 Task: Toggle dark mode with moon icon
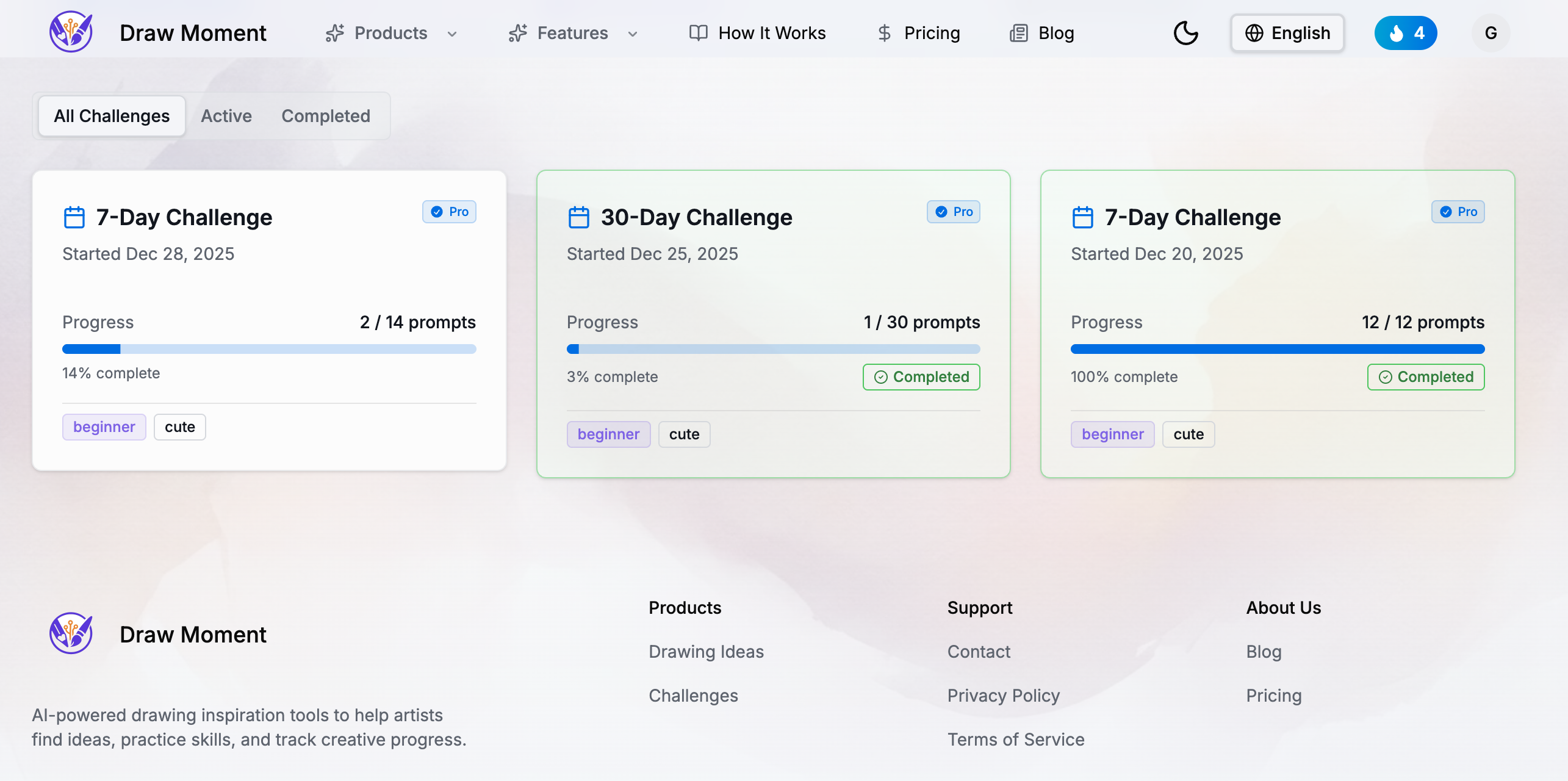pos(1185,33)
